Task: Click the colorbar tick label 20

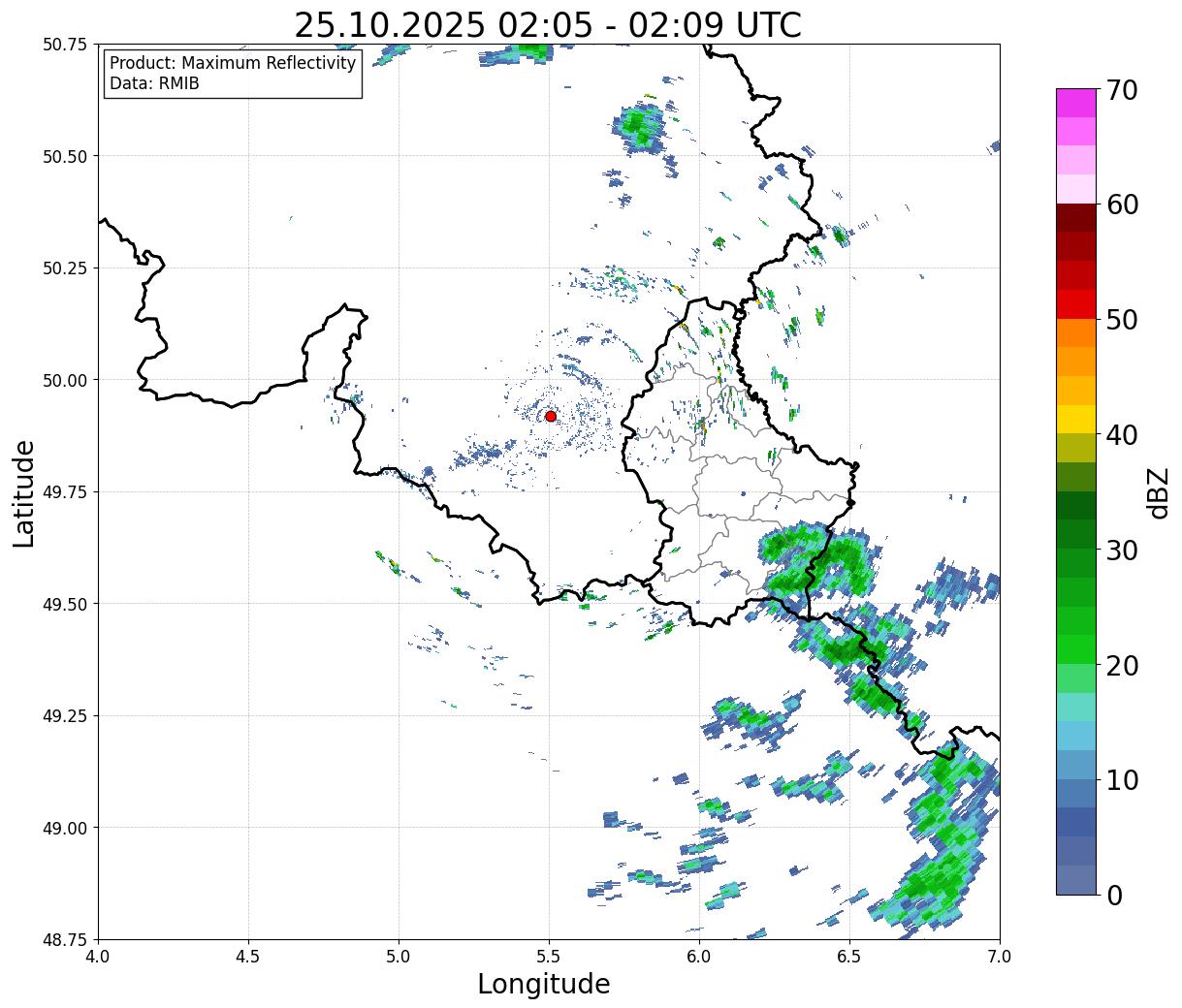Action: 1122,665
